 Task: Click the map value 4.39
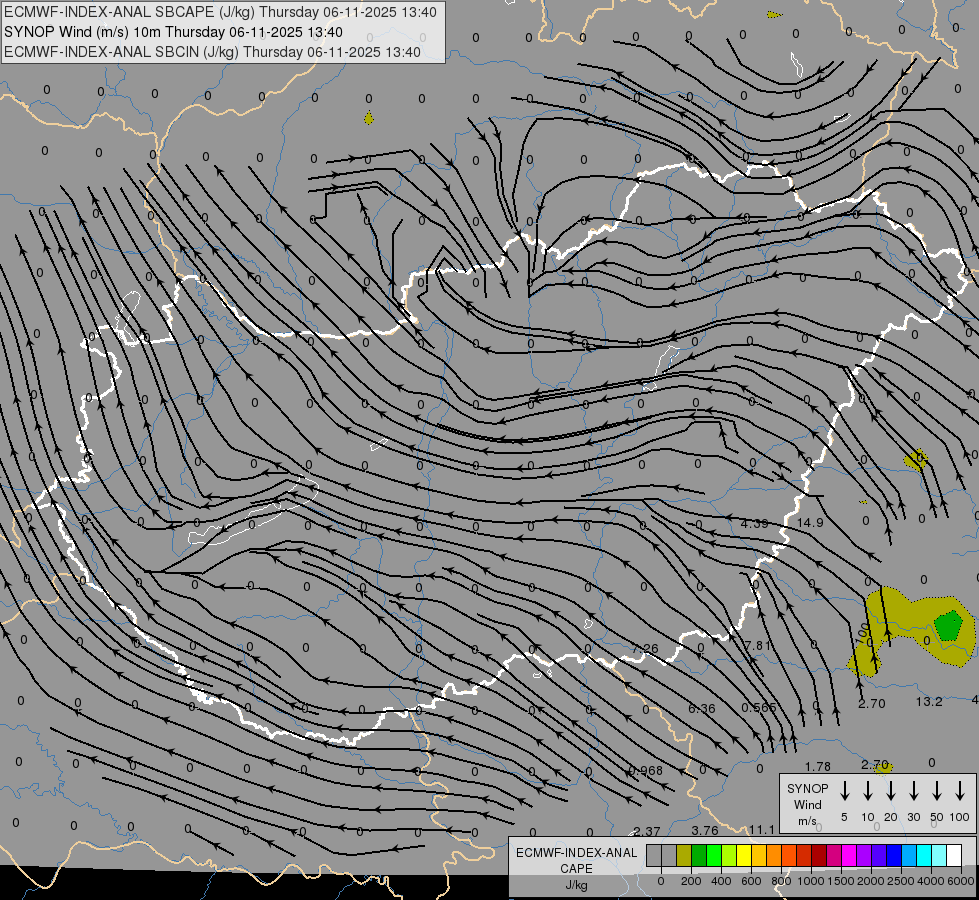point(754,523)
